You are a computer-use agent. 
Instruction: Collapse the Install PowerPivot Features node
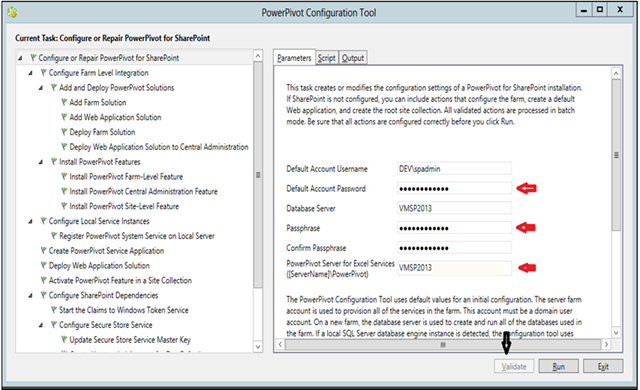click(41, 162)
